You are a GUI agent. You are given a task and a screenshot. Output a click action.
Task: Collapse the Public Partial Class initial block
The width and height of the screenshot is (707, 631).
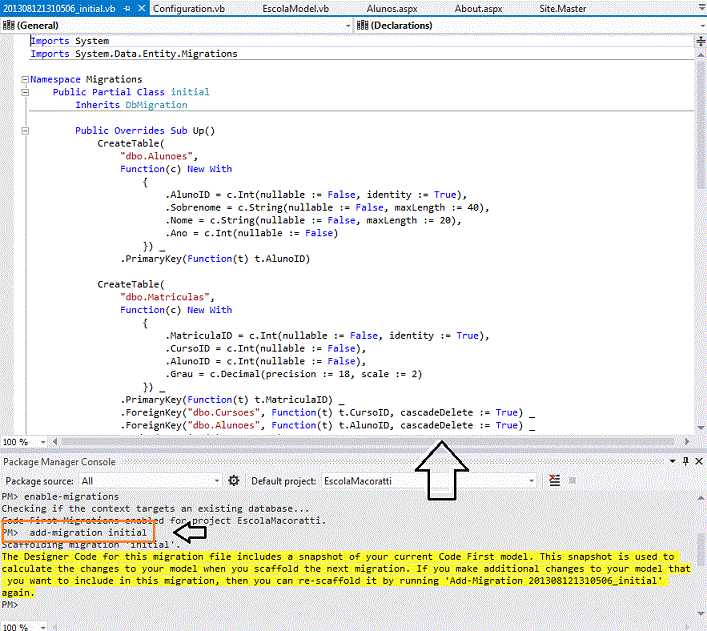pyautogui.click(x=25, y=92)
